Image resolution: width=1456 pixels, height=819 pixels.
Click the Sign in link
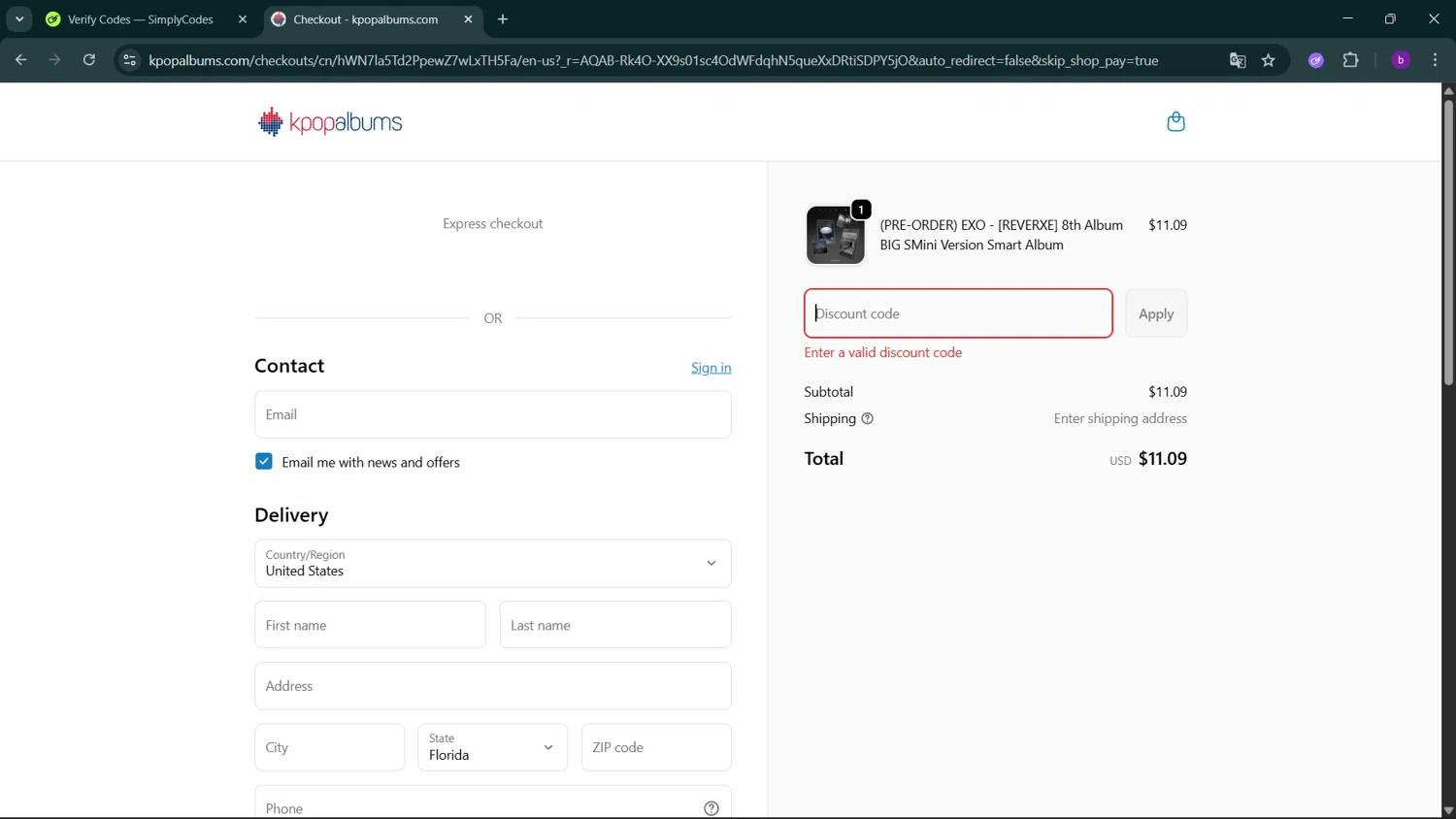(x=711, y=368)
